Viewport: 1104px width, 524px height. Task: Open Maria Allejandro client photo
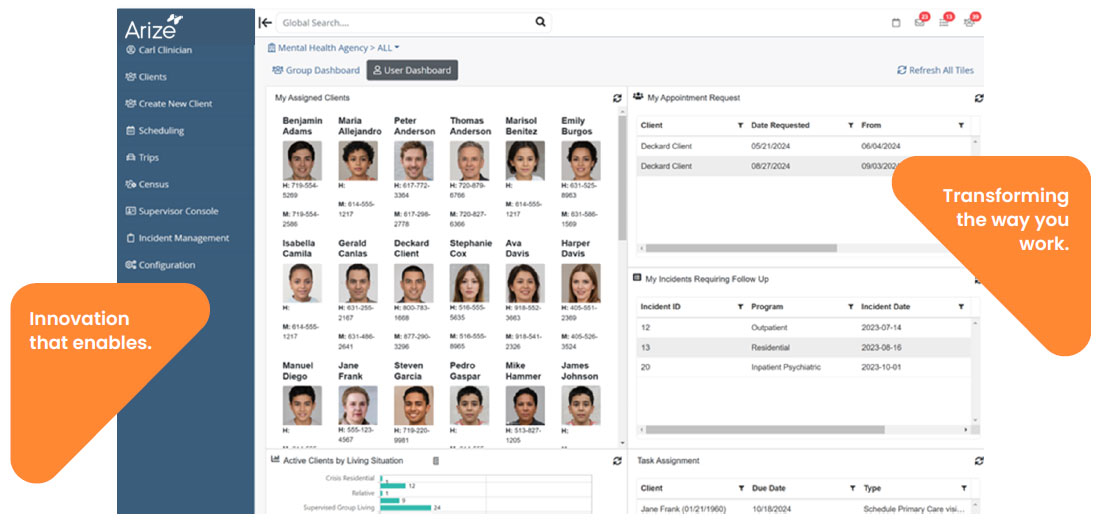click(x=358, y=161)
